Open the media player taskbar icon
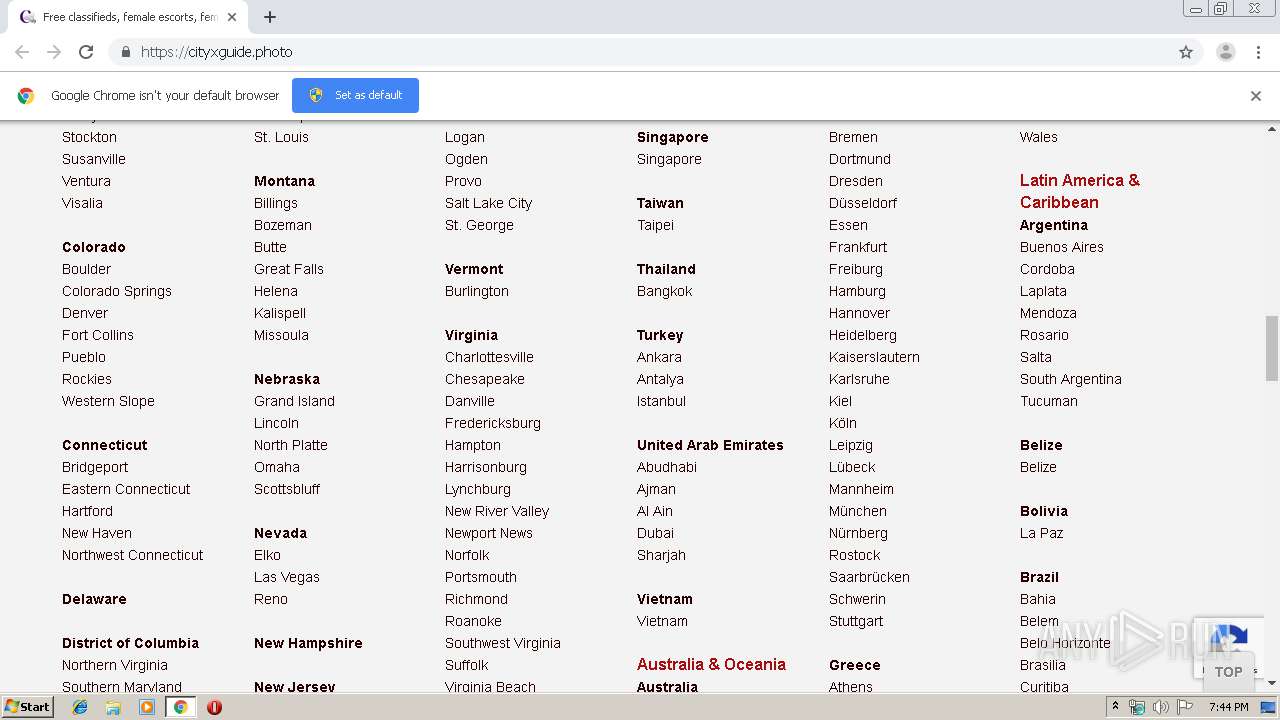The width and height of the screenshot is (1280, 720). tap(147, 707)
